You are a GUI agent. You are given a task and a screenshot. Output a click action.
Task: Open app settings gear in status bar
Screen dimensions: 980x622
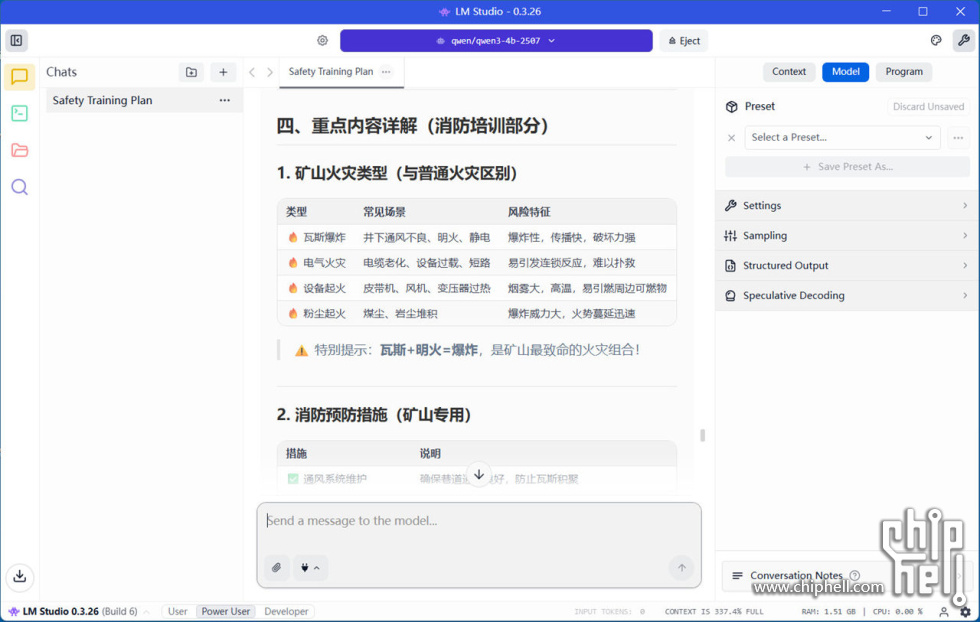point(966,611)
